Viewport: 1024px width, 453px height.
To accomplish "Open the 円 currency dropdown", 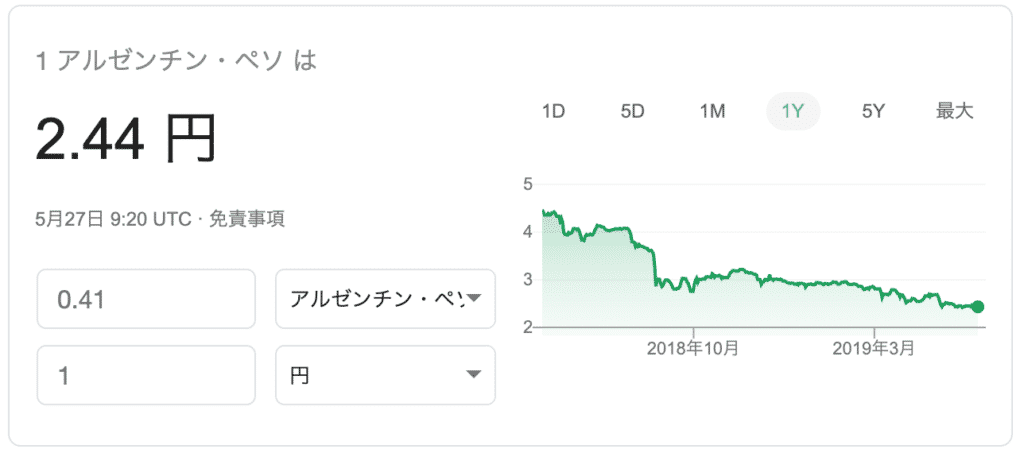I will 385,375.
